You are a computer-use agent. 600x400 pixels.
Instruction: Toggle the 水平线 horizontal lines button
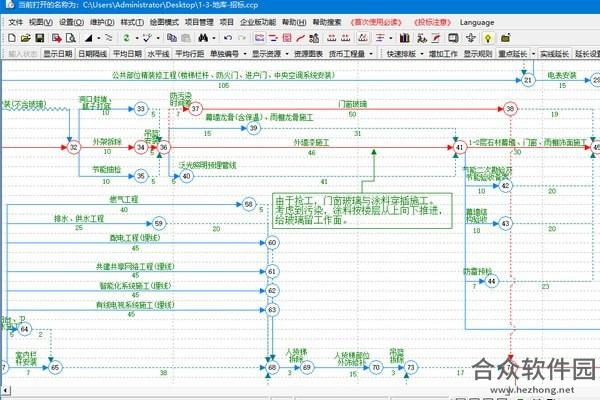pyautogui.click(x=158, y=54)
